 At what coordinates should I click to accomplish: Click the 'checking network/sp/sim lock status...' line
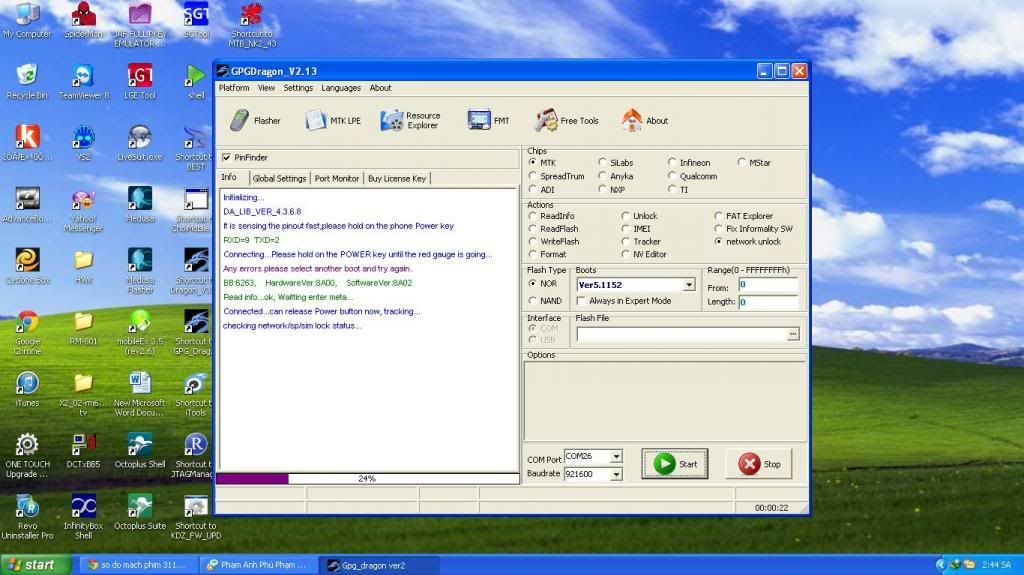pos(292,325)
